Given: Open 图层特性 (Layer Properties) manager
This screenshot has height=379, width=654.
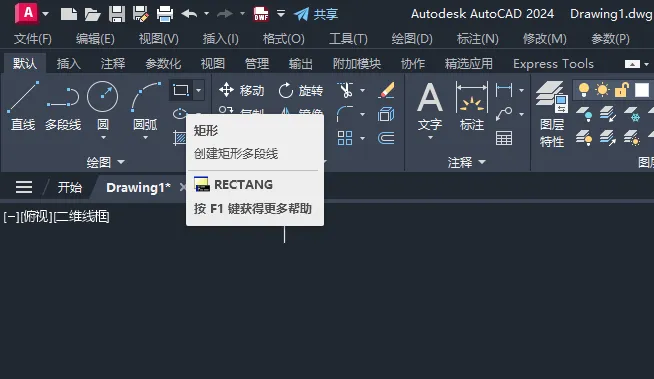Looking at the screenshot, I should (552, 114).
